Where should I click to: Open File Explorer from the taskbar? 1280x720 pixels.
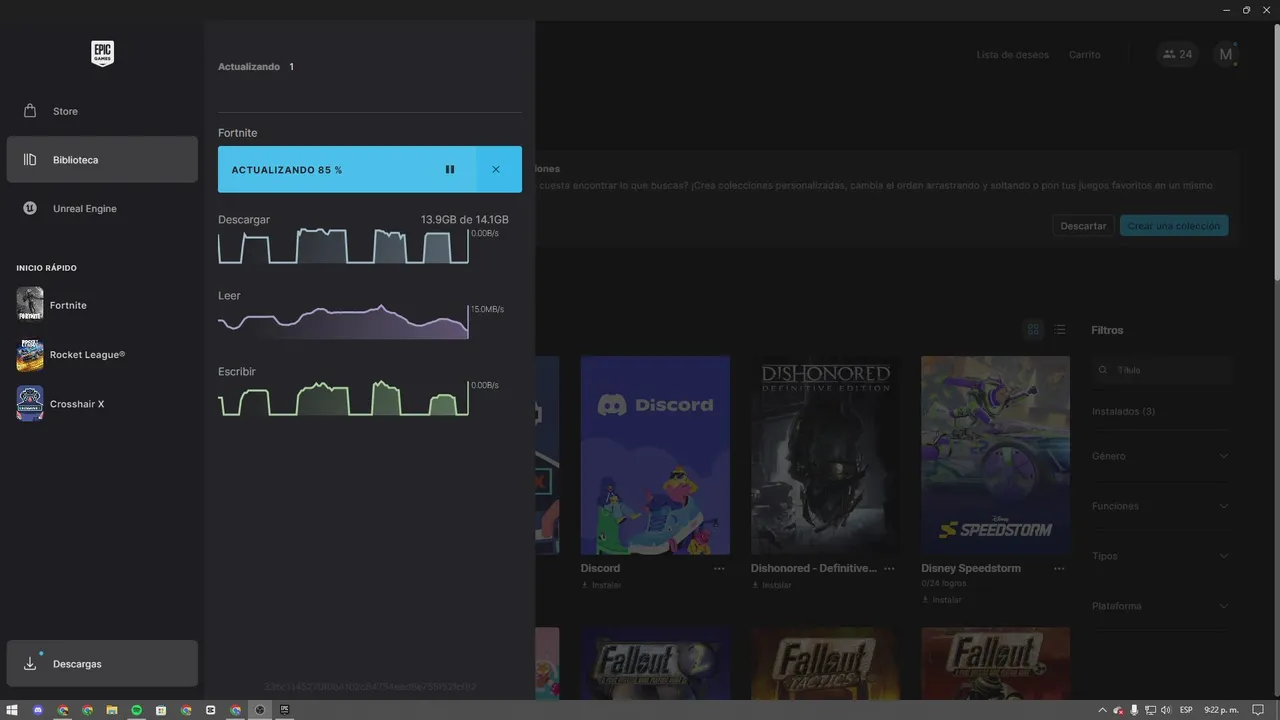click(x=112, y=710)
